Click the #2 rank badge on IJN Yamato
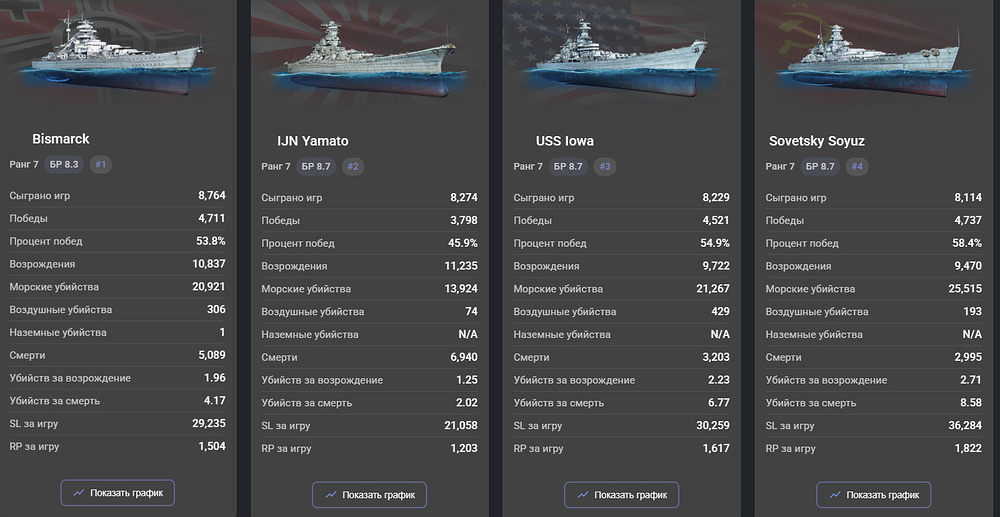Image resolution: width=1000 pixels, height=517 pixels. point(353,167)
